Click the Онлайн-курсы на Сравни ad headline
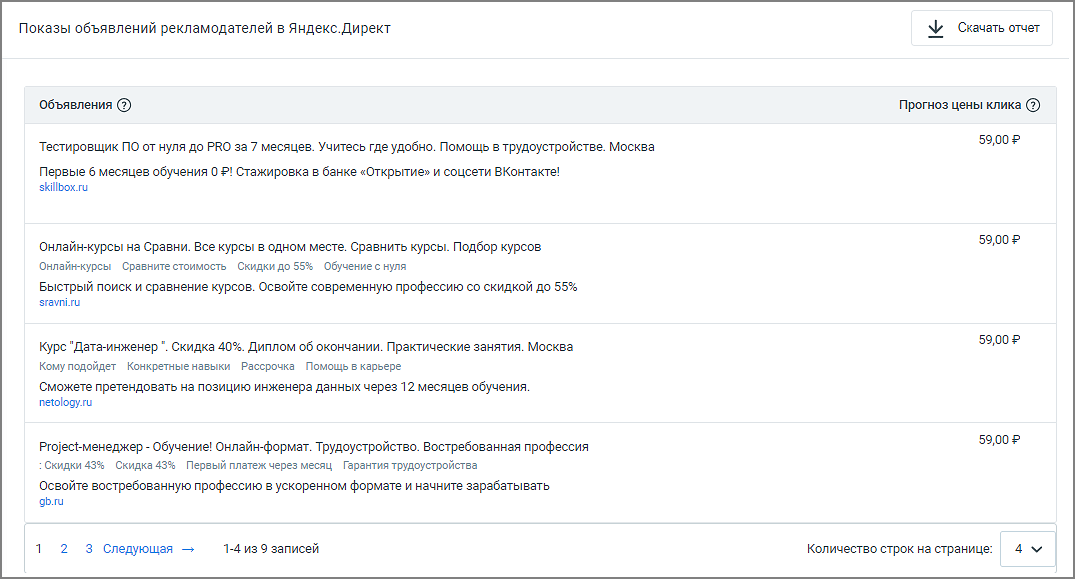Viewport: 1075px width, 579px height. (x=290, y=247)
